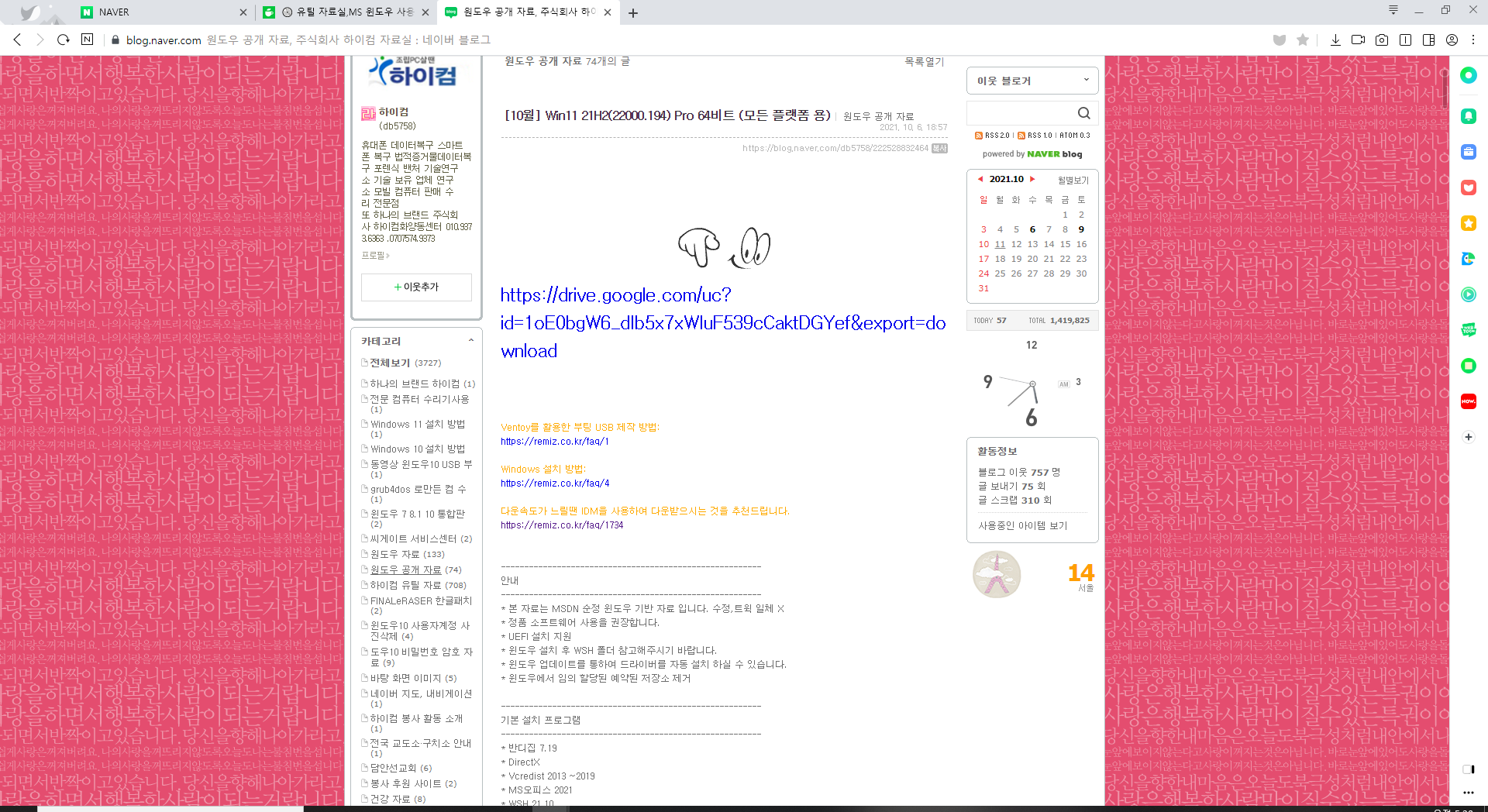Copy post URL with the 복사 button
Viewport: 1488px width, 812px height.
[x=939, y=148]
